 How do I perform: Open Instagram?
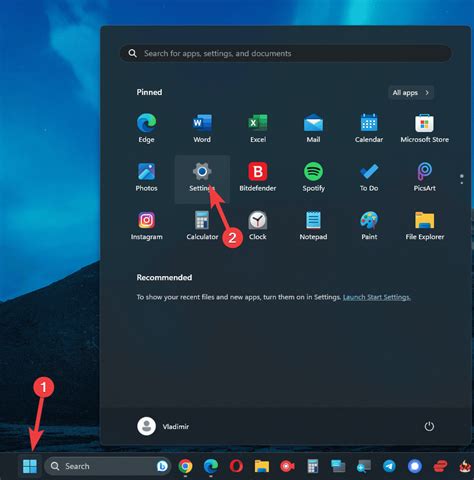pos(146,226)
